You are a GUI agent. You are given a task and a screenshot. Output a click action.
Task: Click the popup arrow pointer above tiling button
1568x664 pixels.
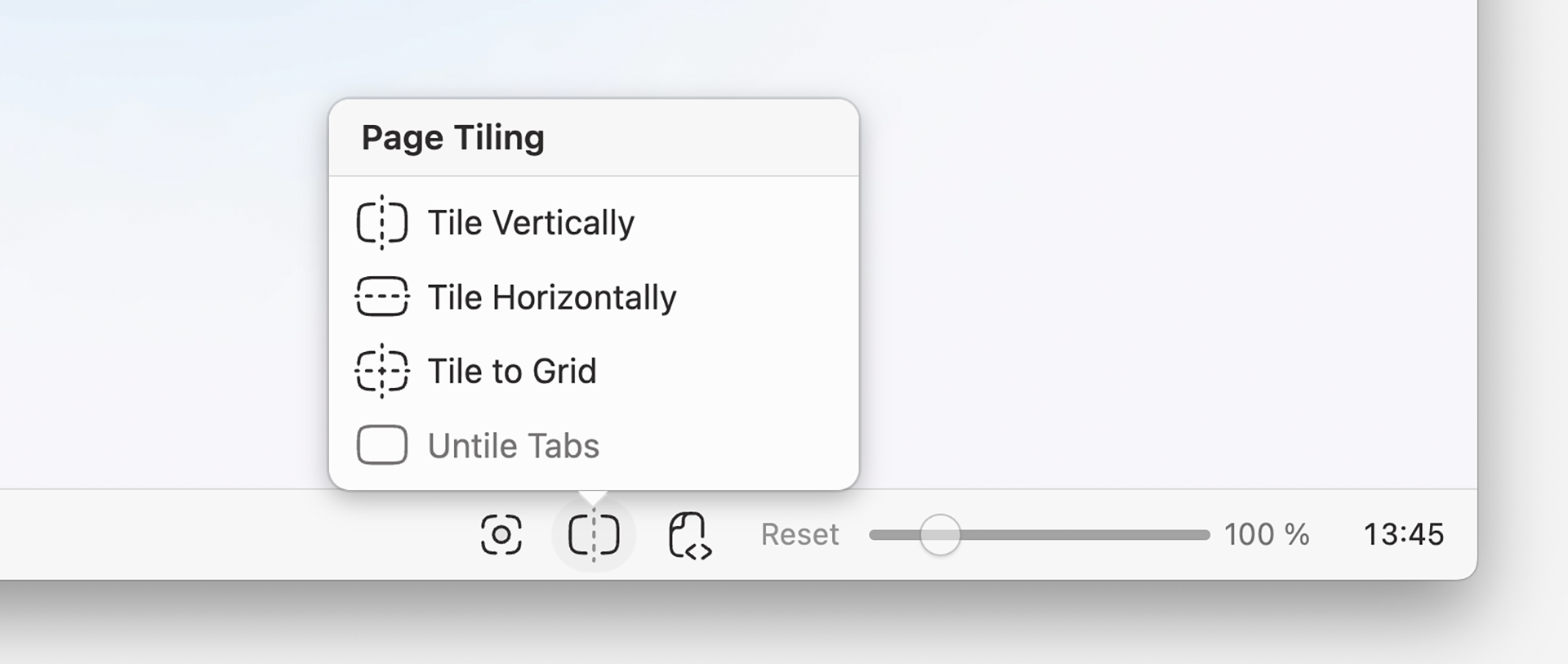pyautogui.click(x=594, y=497)
